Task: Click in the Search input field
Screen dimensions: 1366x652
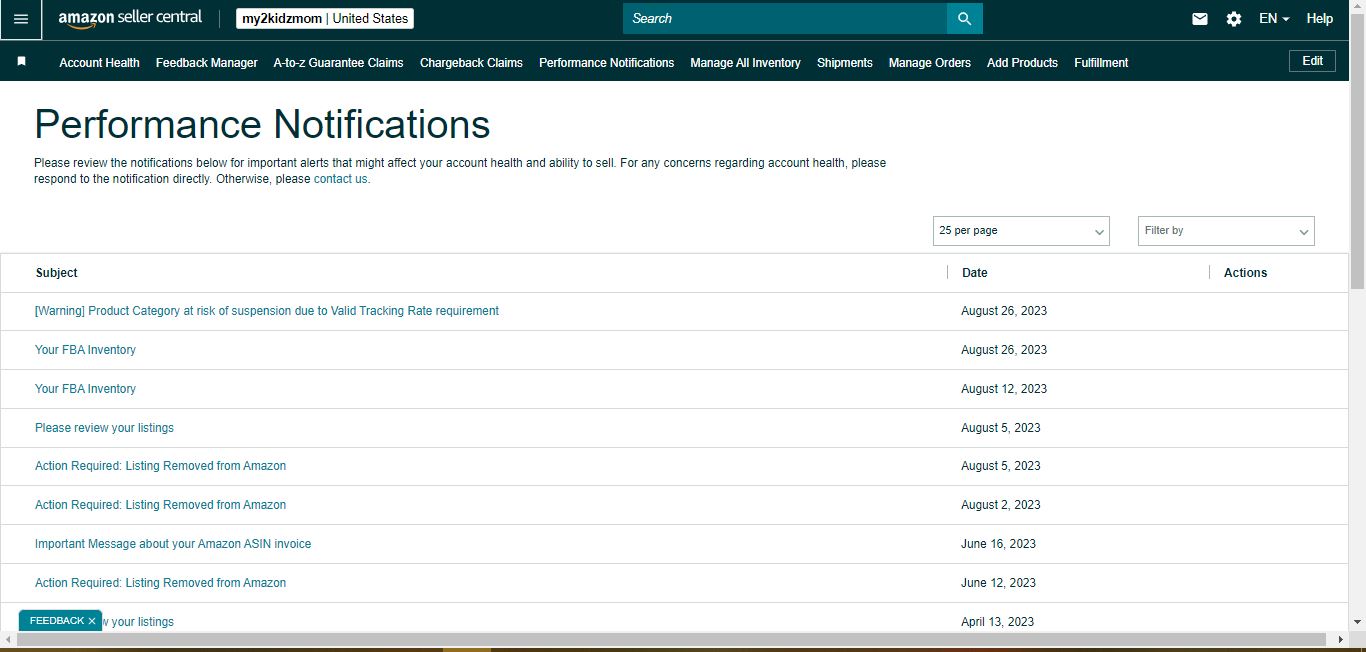Action: click(x=785, y=18)
